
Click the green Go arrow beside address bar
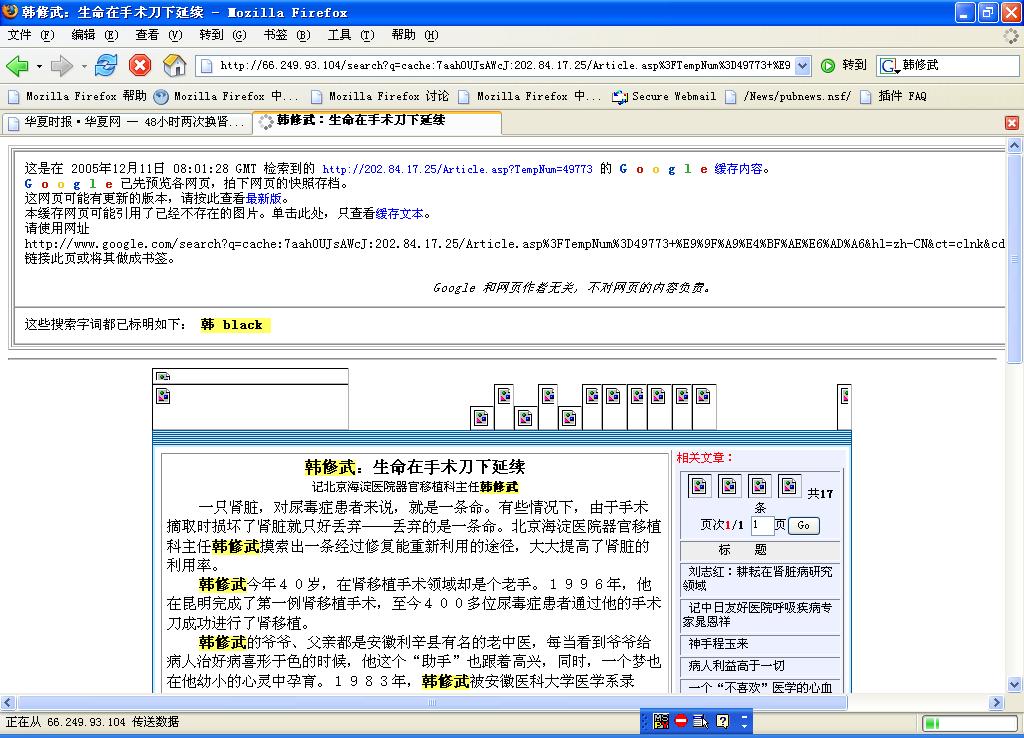[828, 66]
